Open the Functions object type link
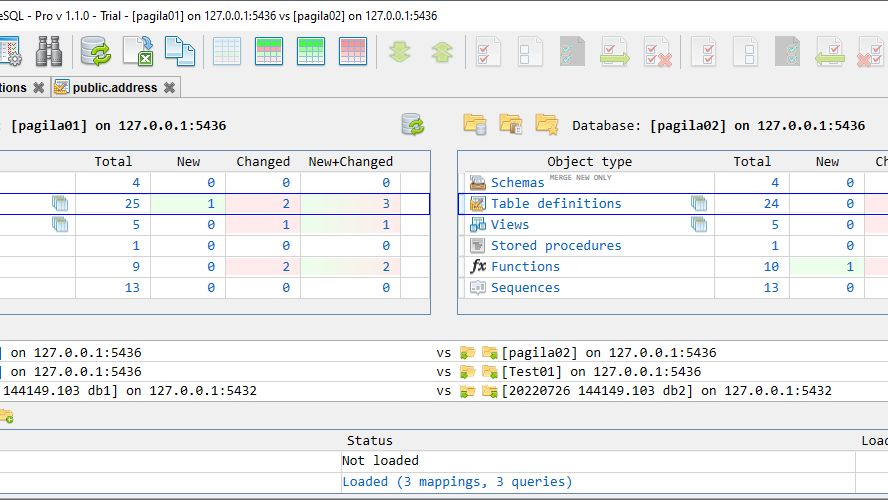The width and height of the screenshot is (888, 500). pos(525,267)
